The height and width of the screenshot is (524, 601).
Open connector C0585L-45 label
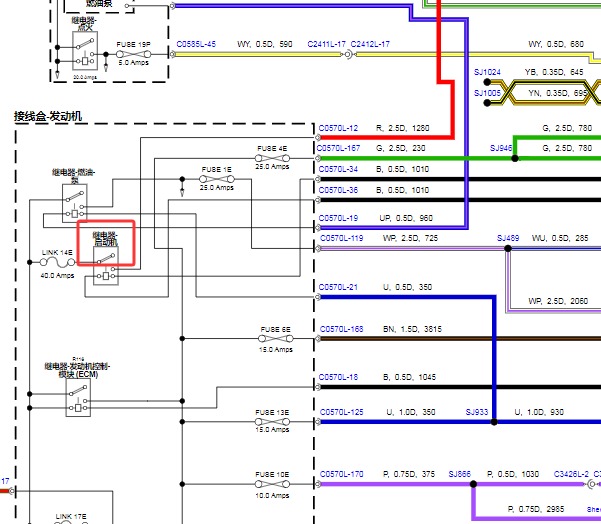coord(196,44)
